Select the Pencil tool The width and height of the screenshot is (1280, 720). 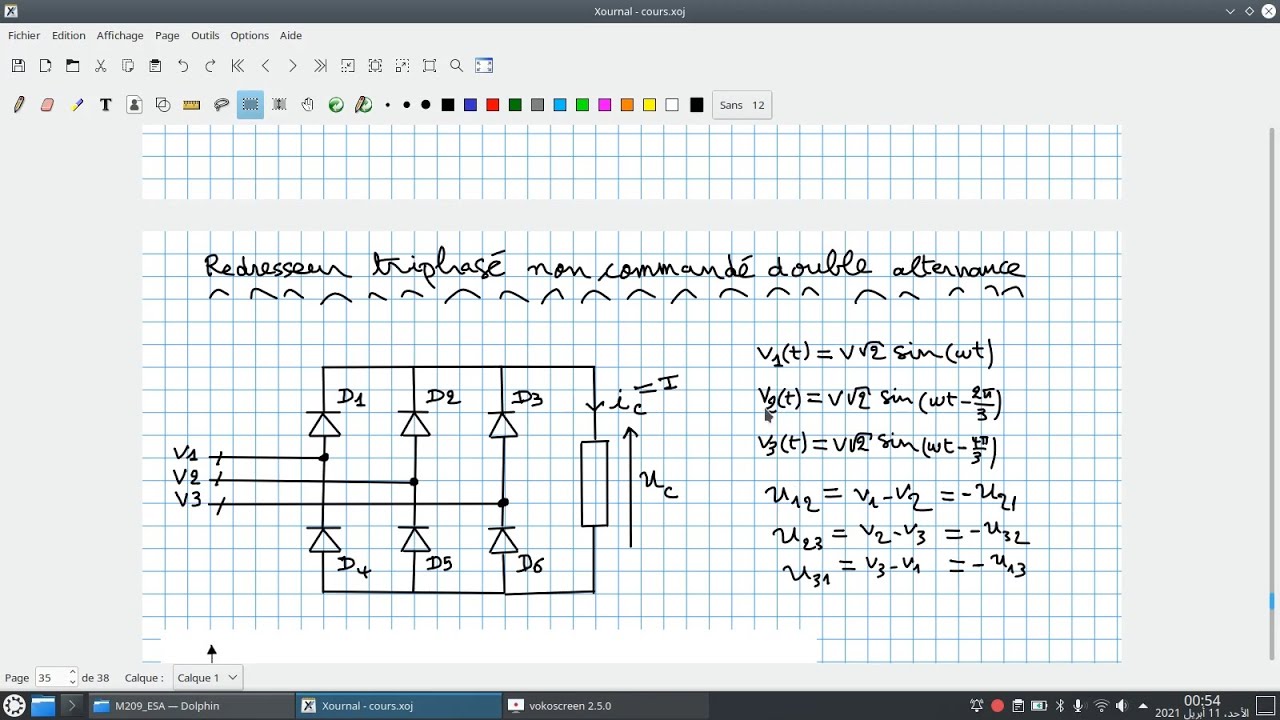point(19,105)
